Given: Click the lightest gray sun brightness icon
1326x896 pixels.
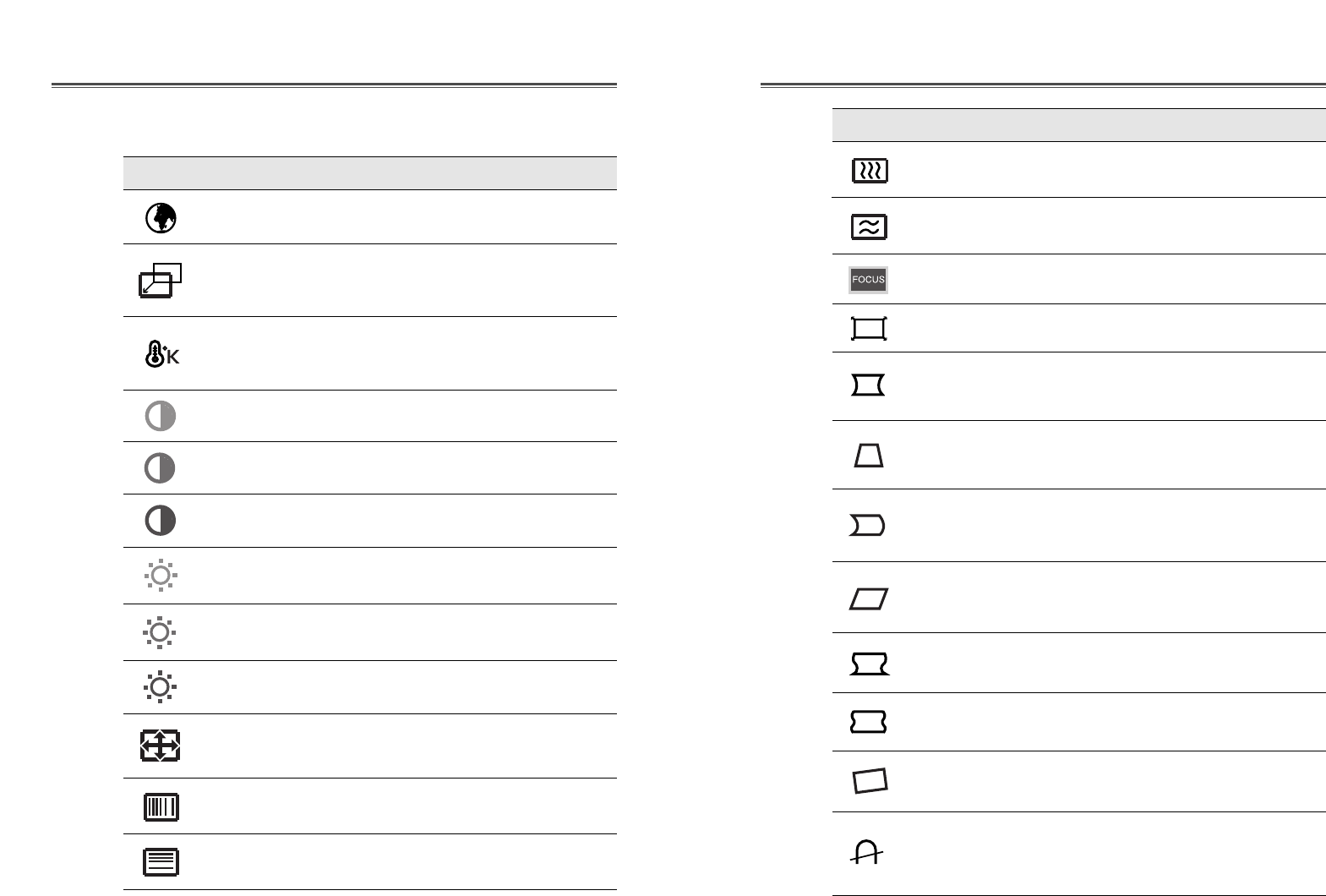Looking at the screenshot, I should pos(161,576).
